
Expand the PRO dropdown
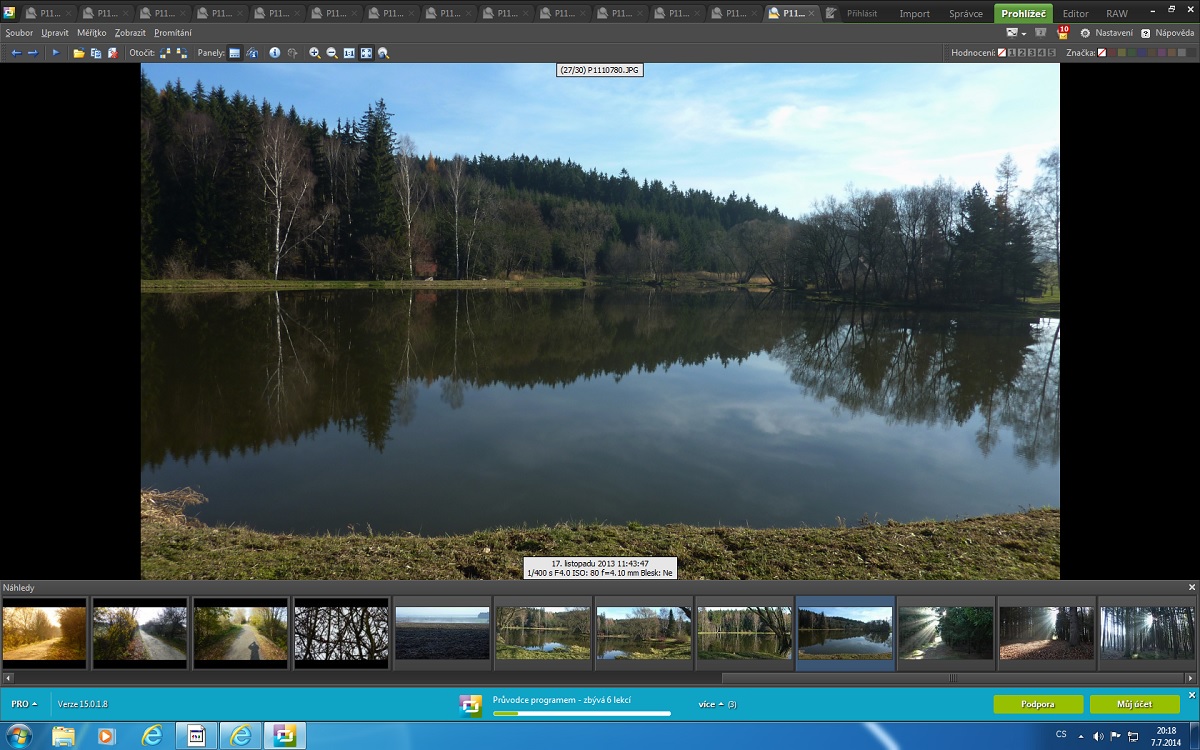point(24,704)
